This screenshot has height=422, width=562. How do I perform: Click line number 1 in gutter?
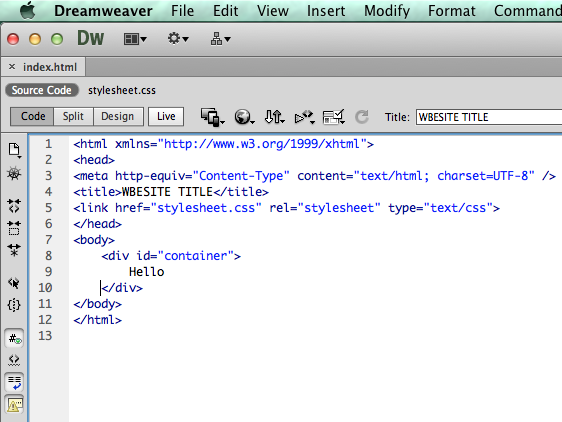49,144
